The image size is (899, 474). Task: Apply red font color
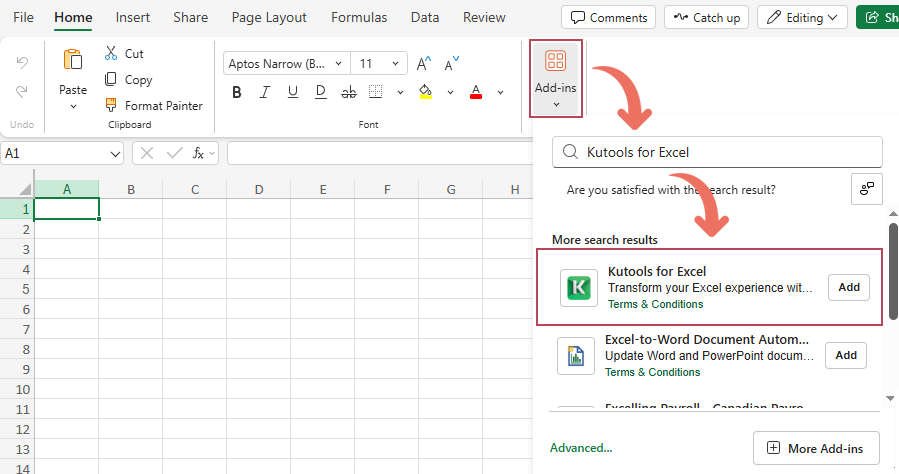point(476,92)
